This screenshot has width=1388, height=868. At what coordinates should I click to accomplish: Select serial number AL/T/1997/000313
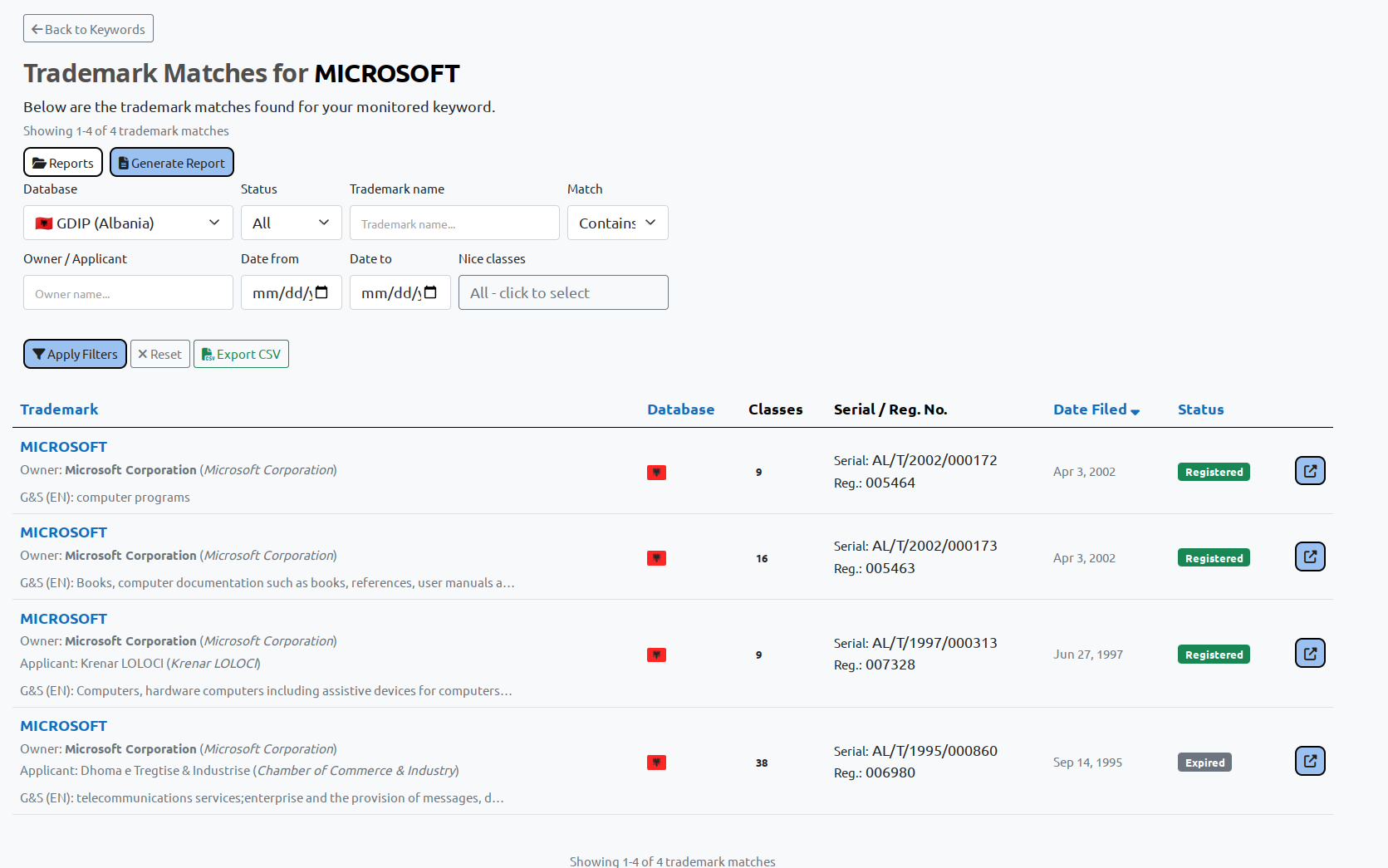(934, 643)
